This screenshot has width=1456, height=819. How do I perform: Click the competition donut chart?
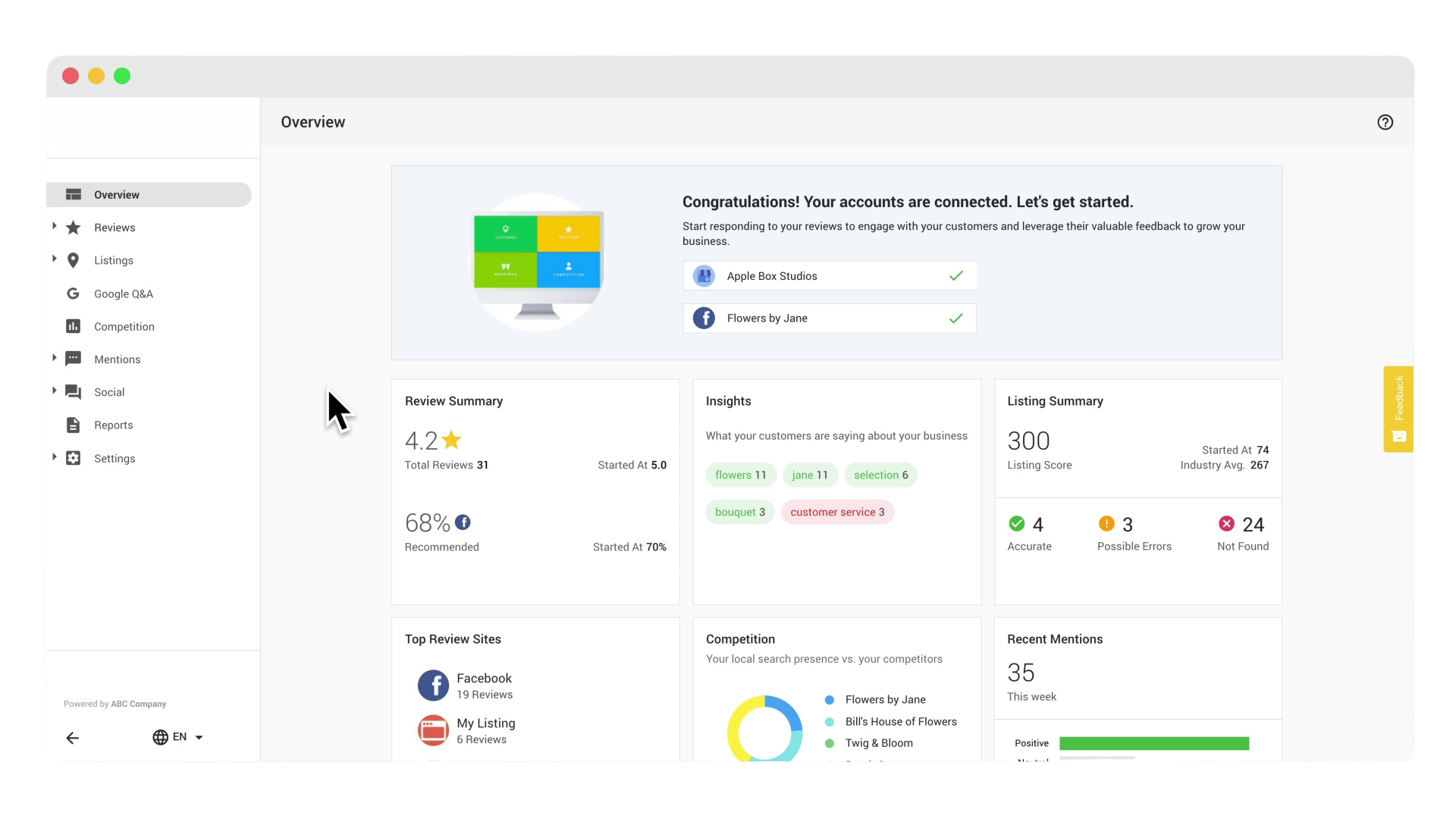(x=764, y=728)
